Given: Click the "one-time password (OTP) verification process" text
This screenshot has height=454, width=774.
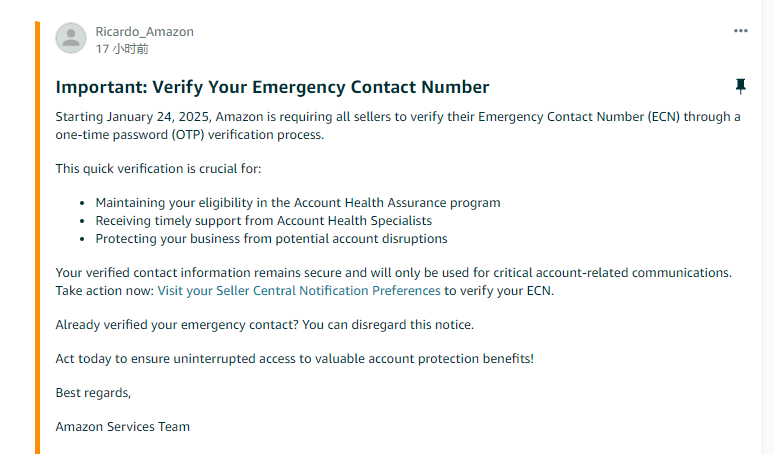Looking at the screenshot, I should 190,134.
